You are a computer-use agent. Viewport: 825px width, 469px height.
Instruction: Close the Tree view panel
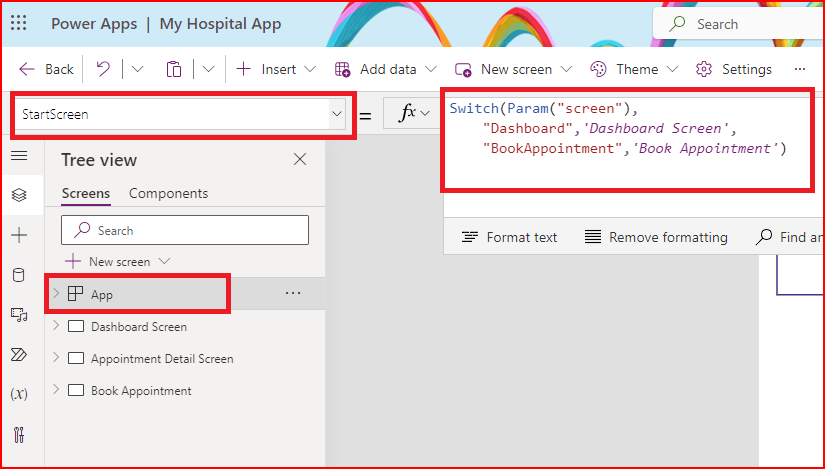300,159
